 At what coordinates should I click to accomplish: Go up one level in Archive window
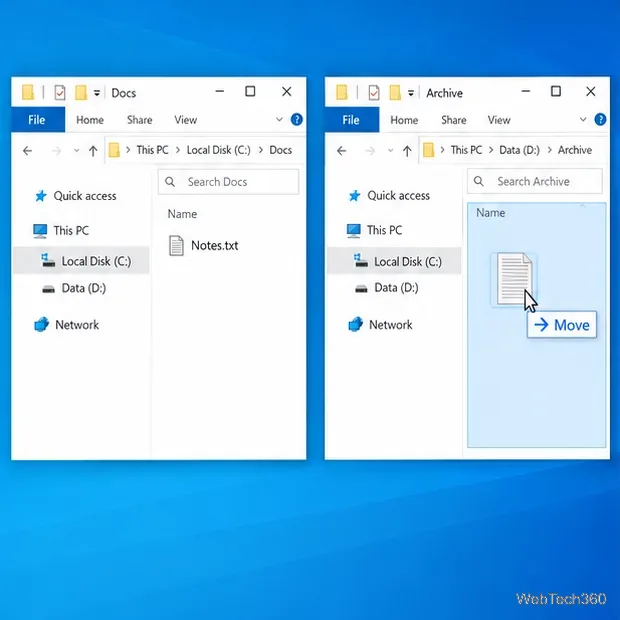tap(407, 151)
